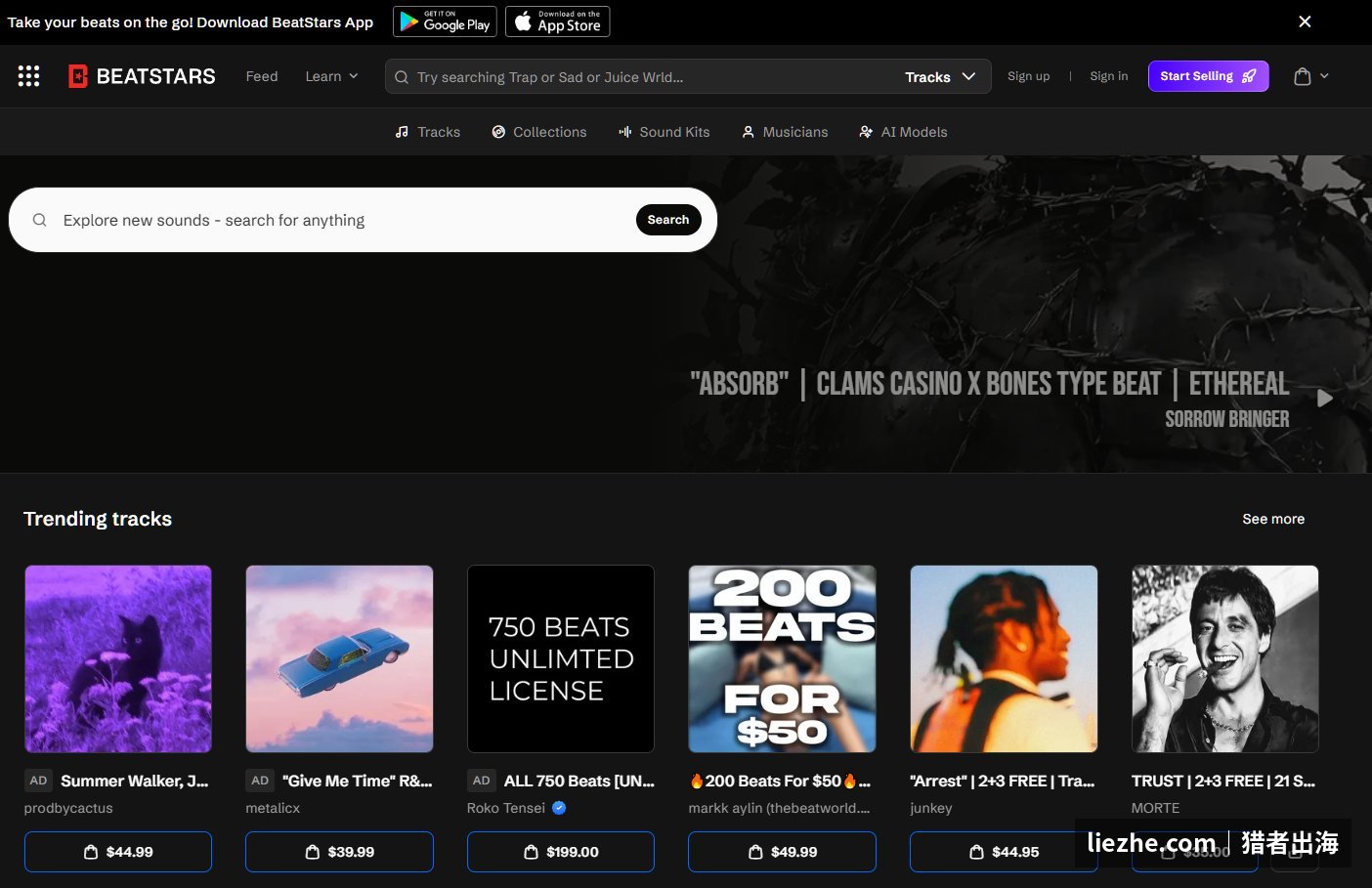The image size is (1372, 888).
Task: Open SORROW BRINGER producer link
Action: pos(1227,419)
